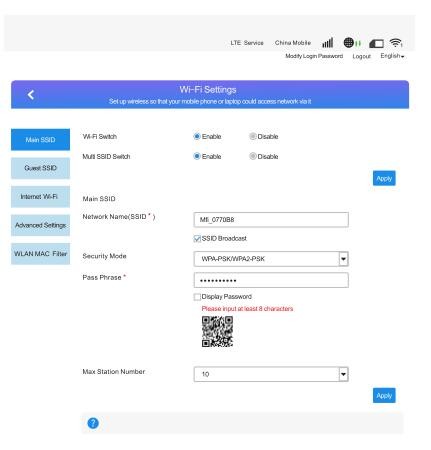This screenshot has width=431, height=450.
Task: Open the English language selector
Action: (392, 56)
